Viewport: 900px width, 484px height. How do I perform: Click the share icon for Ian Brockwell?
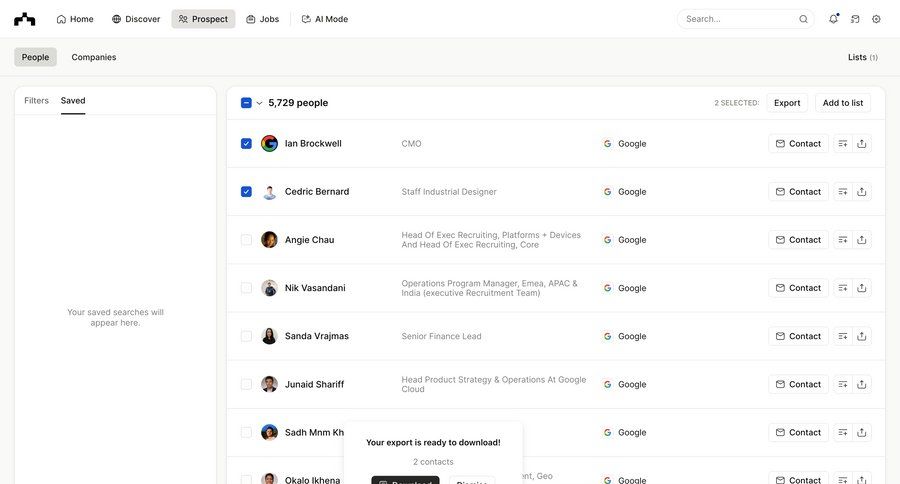[x=862, y=144]
